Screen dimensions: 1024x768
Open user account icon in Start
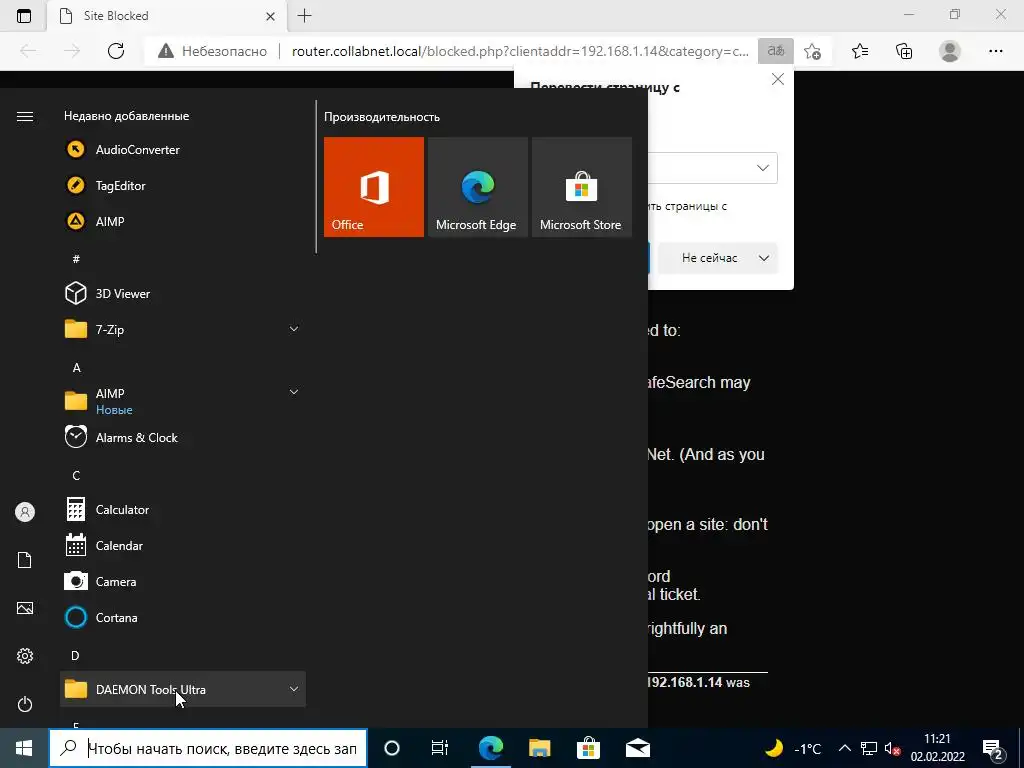pyautogui.click(x=25, y=512)
